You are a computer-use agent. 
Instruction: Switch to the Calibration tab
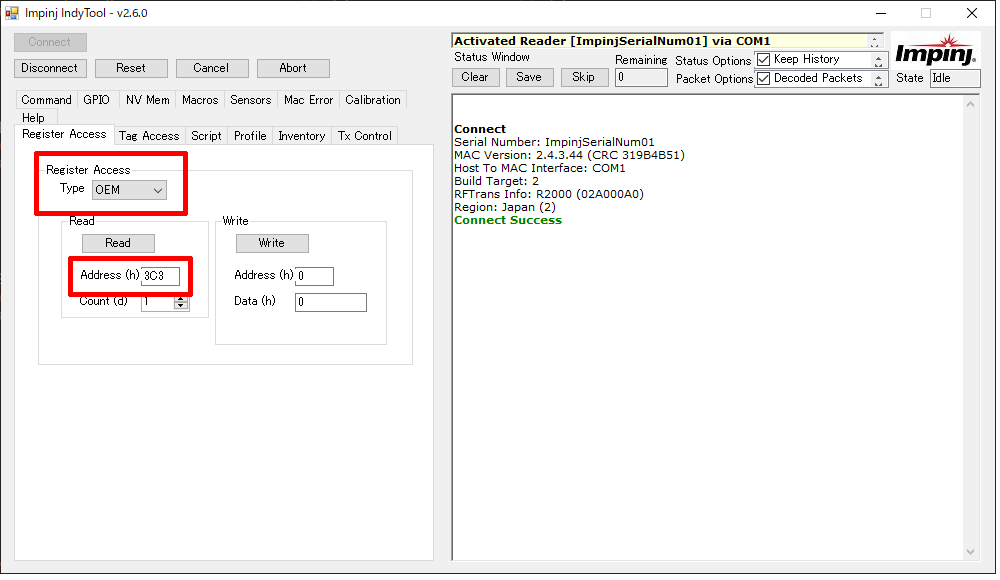pyautogui.click(x=373, y=100)
